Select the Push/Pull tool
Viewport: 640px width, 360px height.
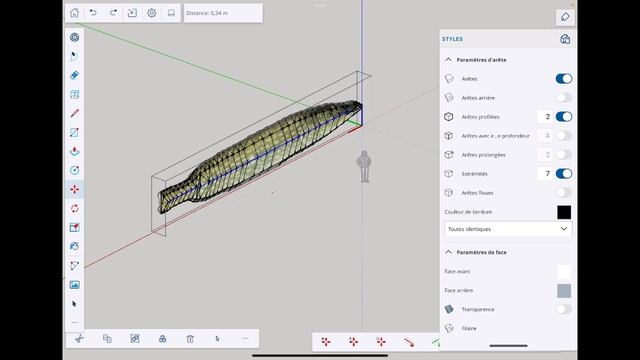(74, 151)
